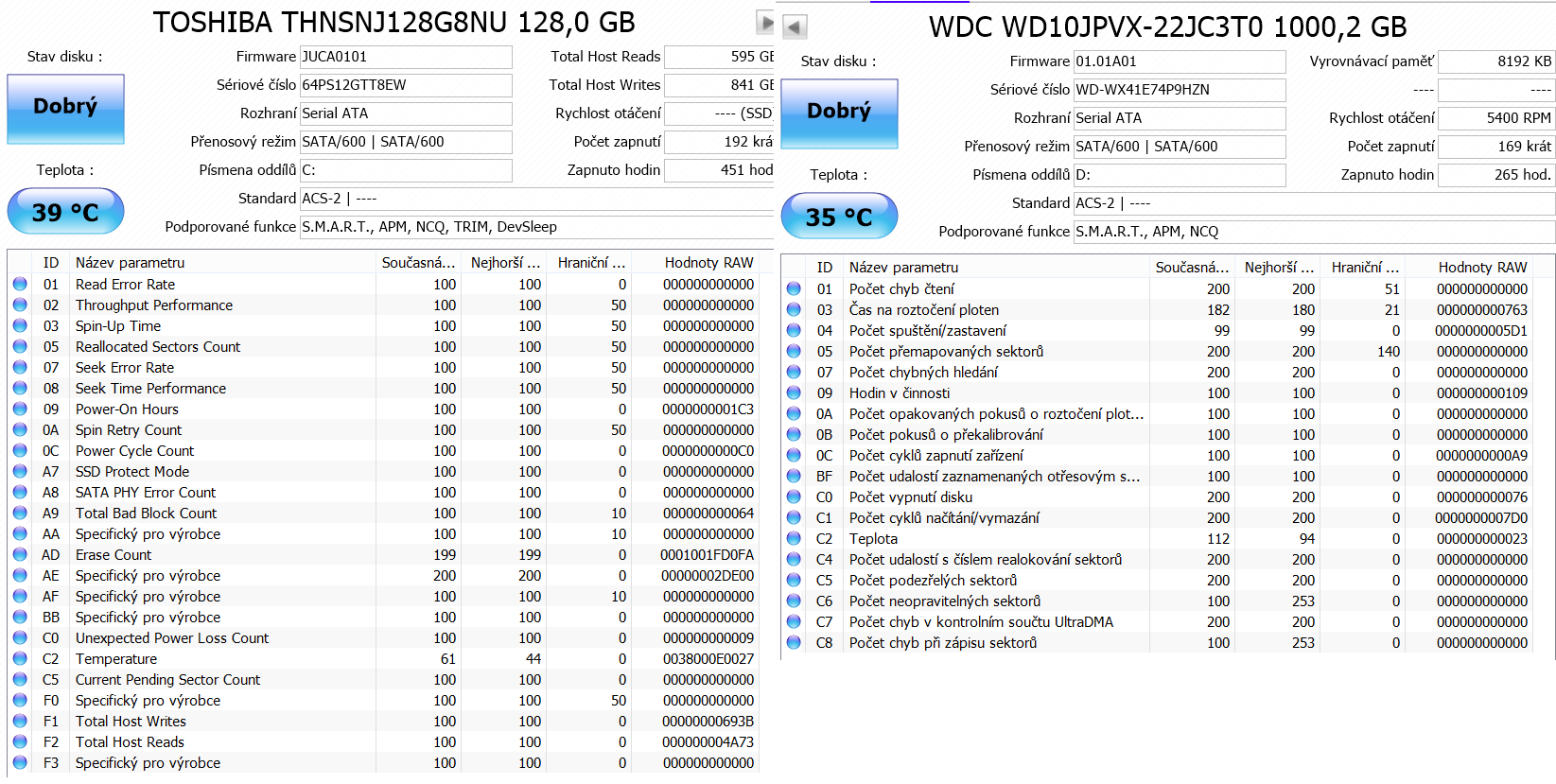Screen dimensions: 1556x784
Task: Click the Počet cyklů načítání/vymazání row name
Action: click(944, 518)
